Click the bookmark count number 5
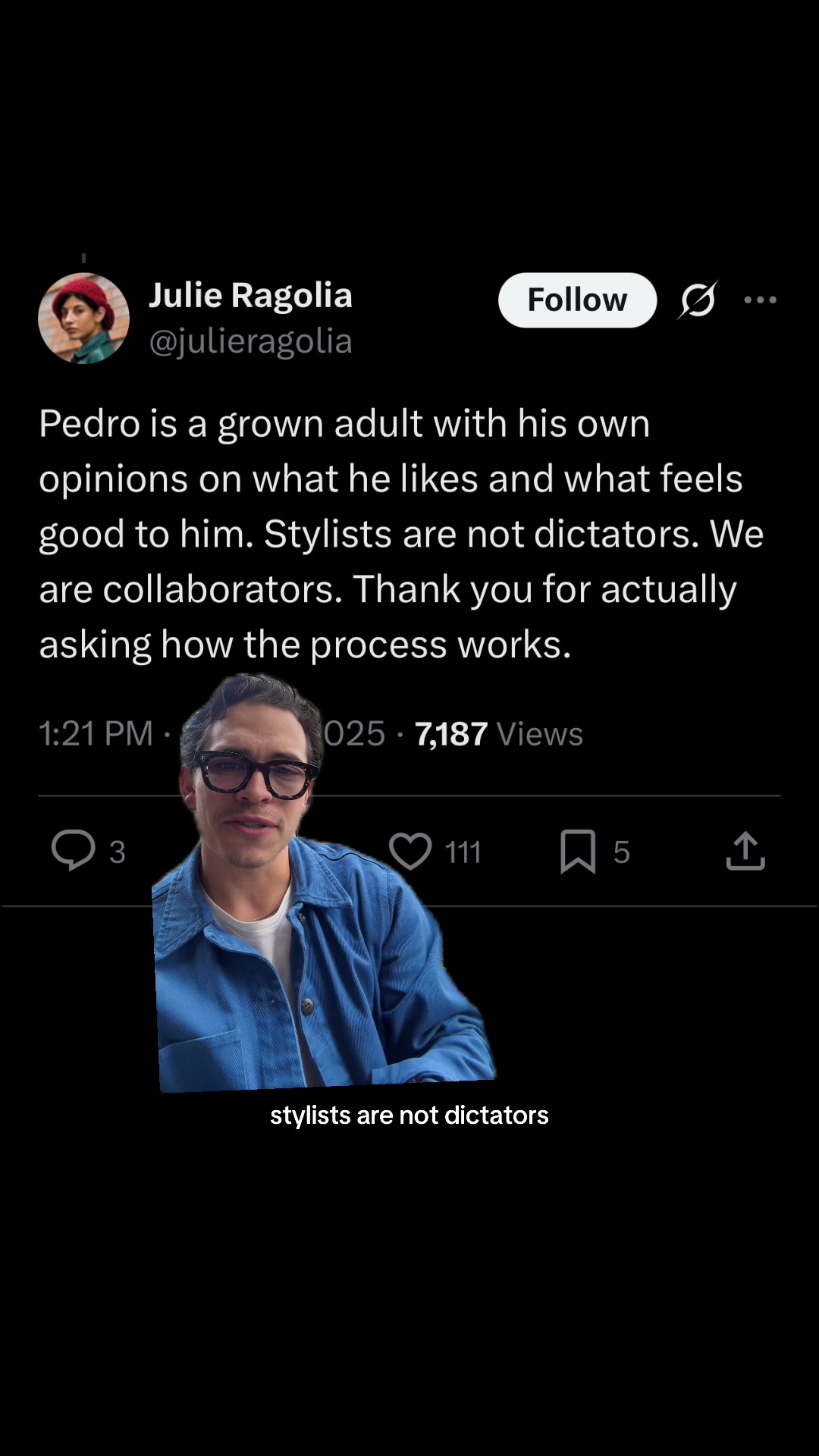The height and width of the screenshot is (1456, 819). (621, 852)
